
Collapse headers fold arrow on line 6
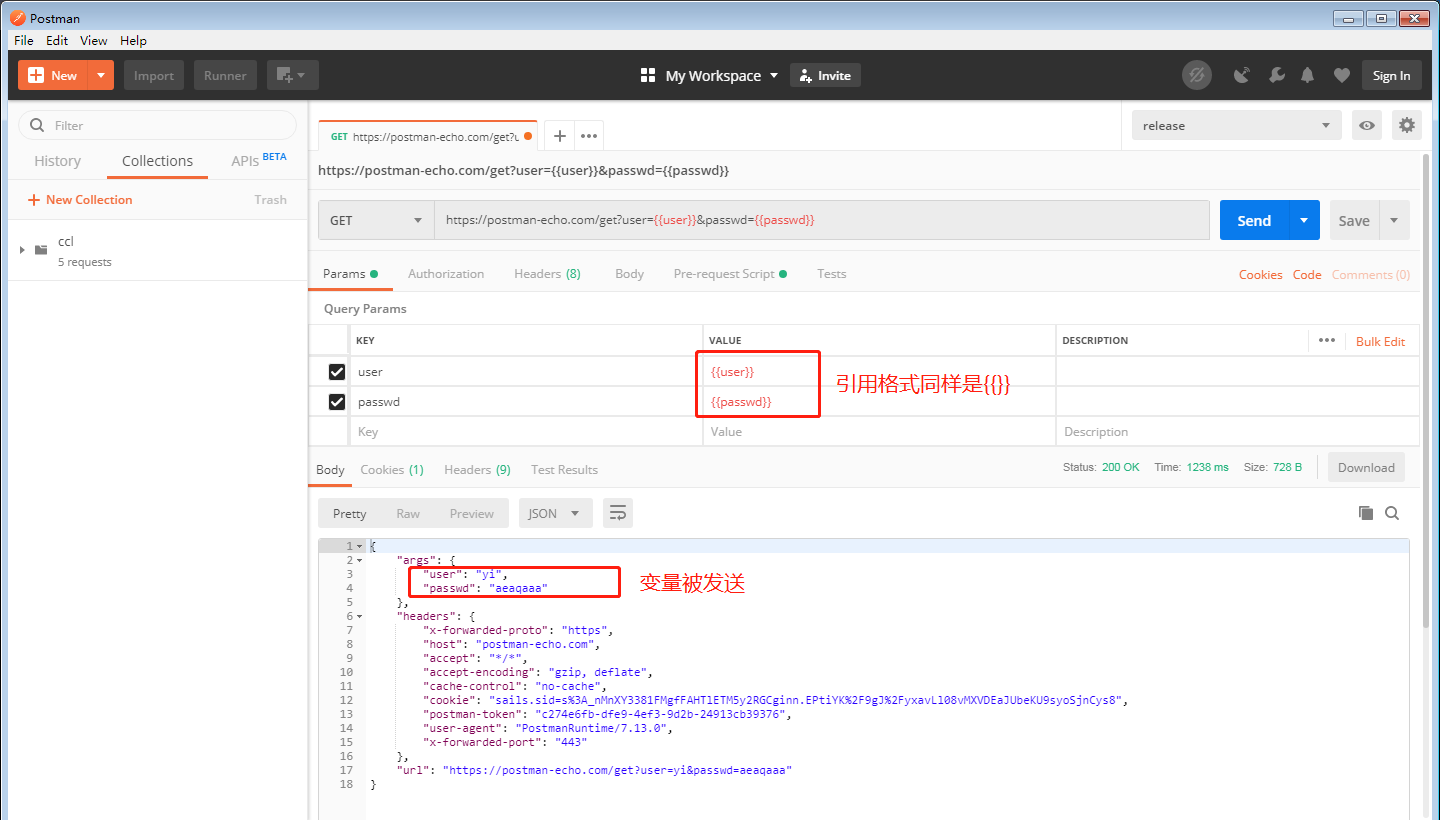[359, 616]
